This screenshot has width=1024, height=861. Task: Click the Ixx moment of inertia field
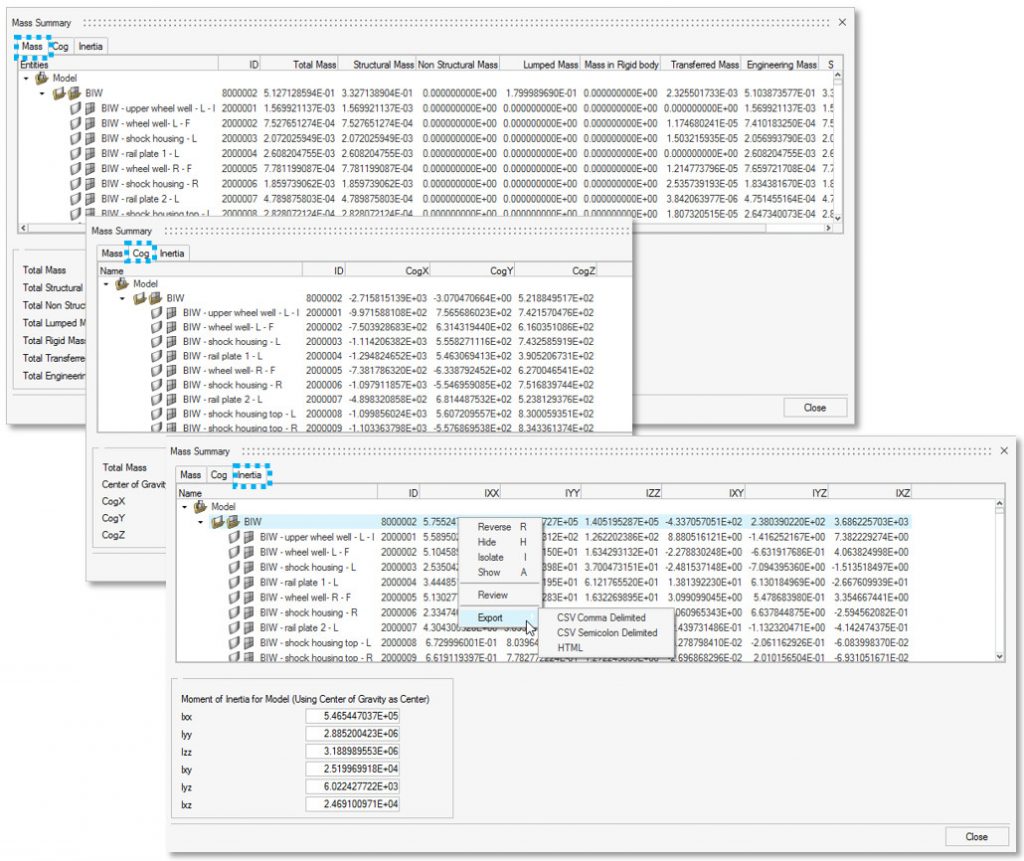(x=353, y=717)
